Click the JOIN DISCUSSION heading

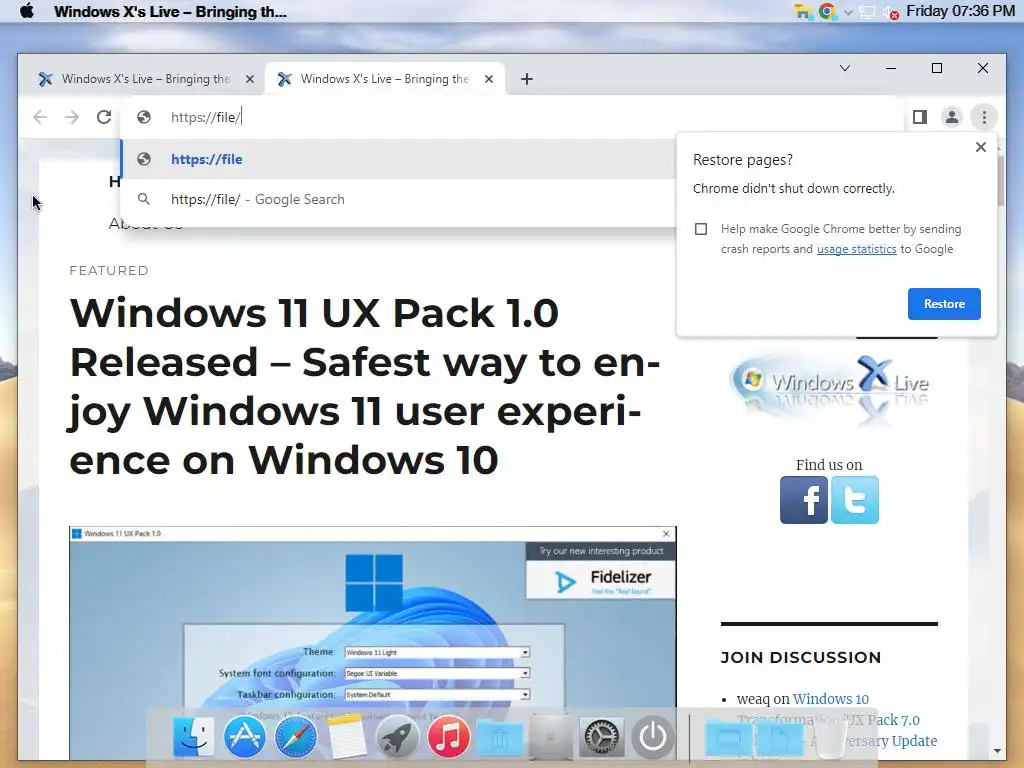click(801, 657)
